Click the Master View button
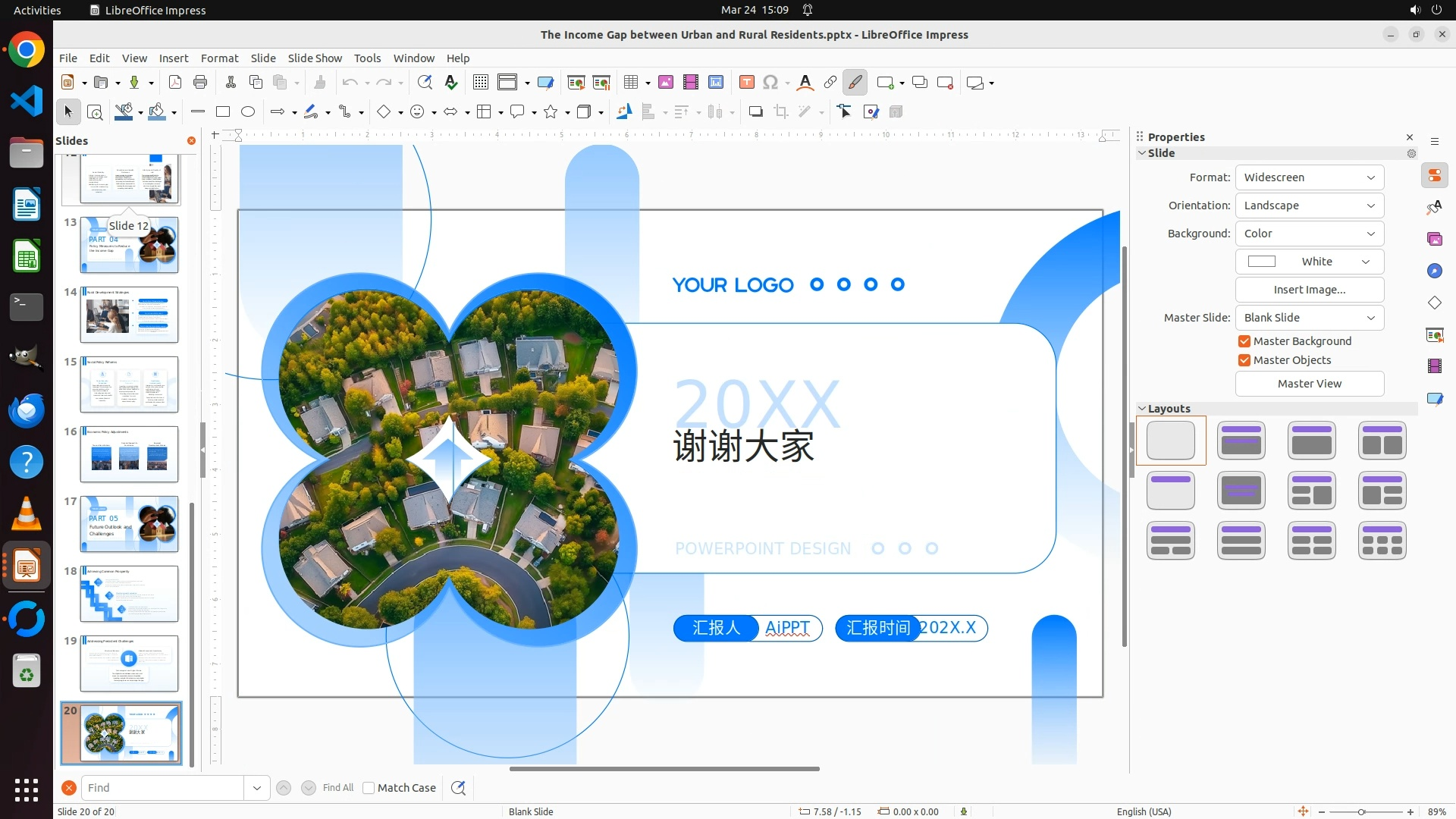This screenshot has height=819, width=1456. point(1309,384)
